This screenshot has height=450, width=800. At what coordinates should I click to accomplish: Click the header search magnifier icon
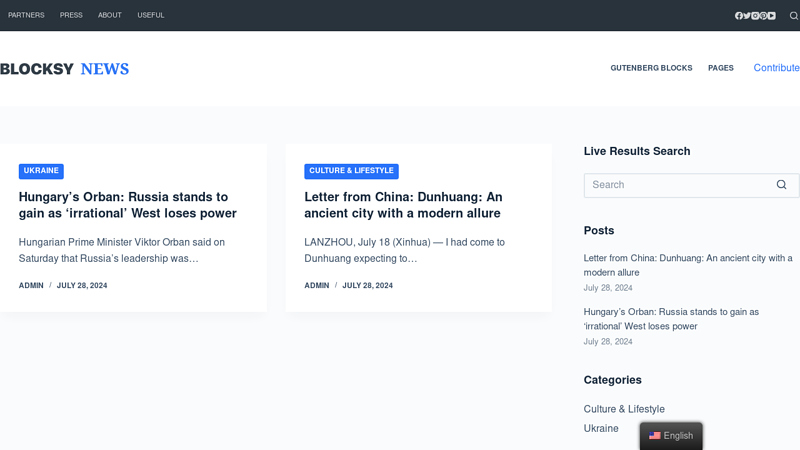(x=794, y=16)
